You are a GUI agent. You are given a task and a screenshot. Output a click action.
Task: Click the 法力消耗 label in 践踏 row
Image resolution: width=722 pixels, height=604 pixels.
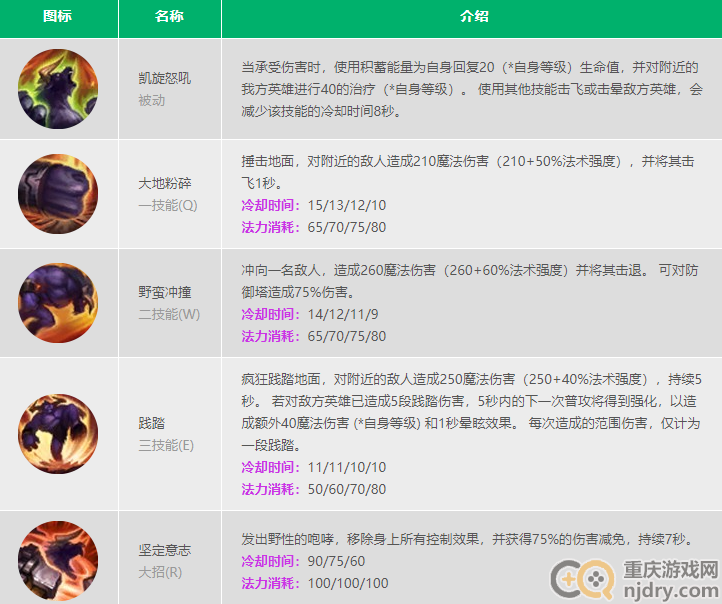point(271,489)
